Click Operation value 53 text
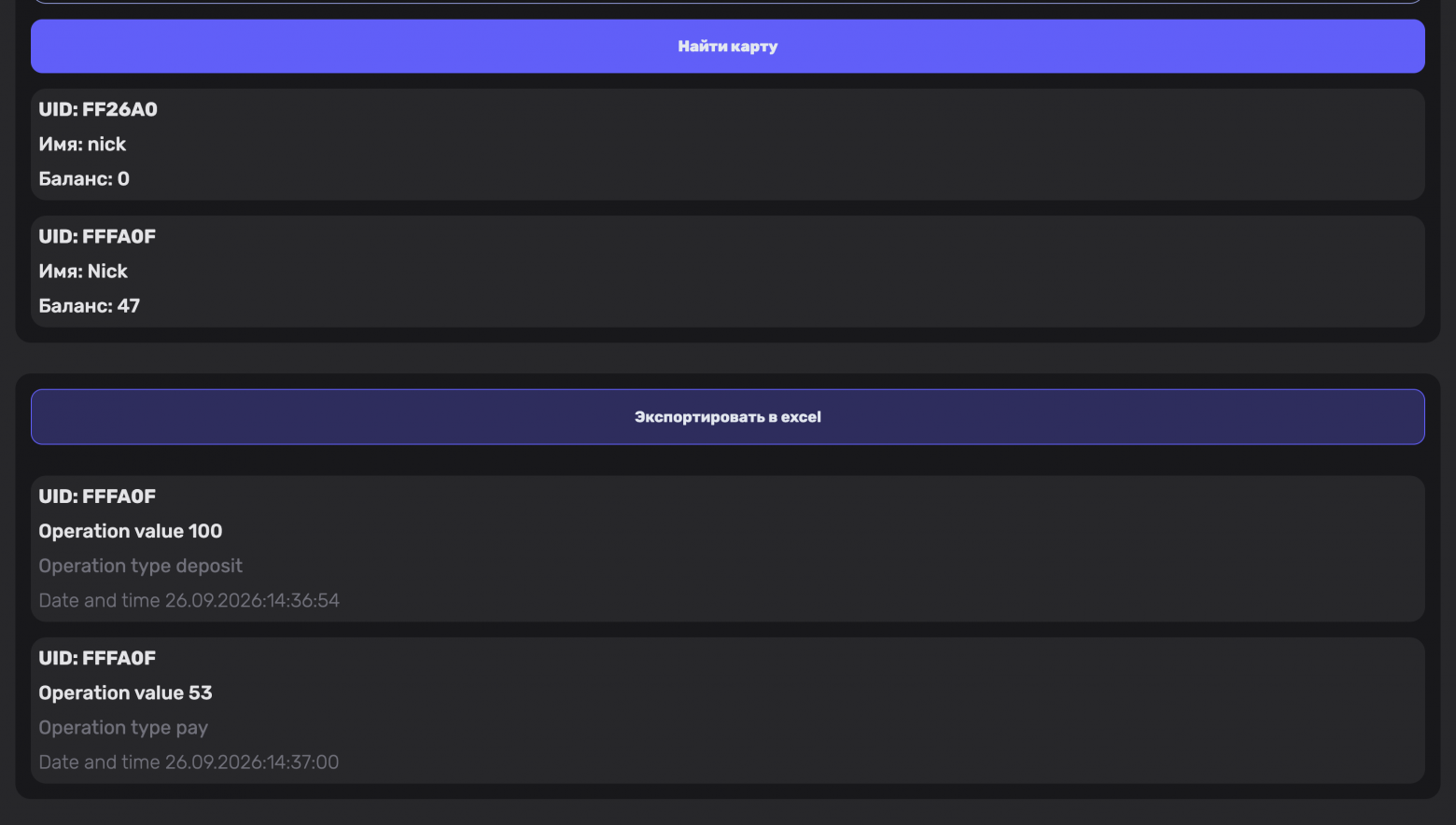Viewport: 1456px width, 825px height. tap(125, 692)
